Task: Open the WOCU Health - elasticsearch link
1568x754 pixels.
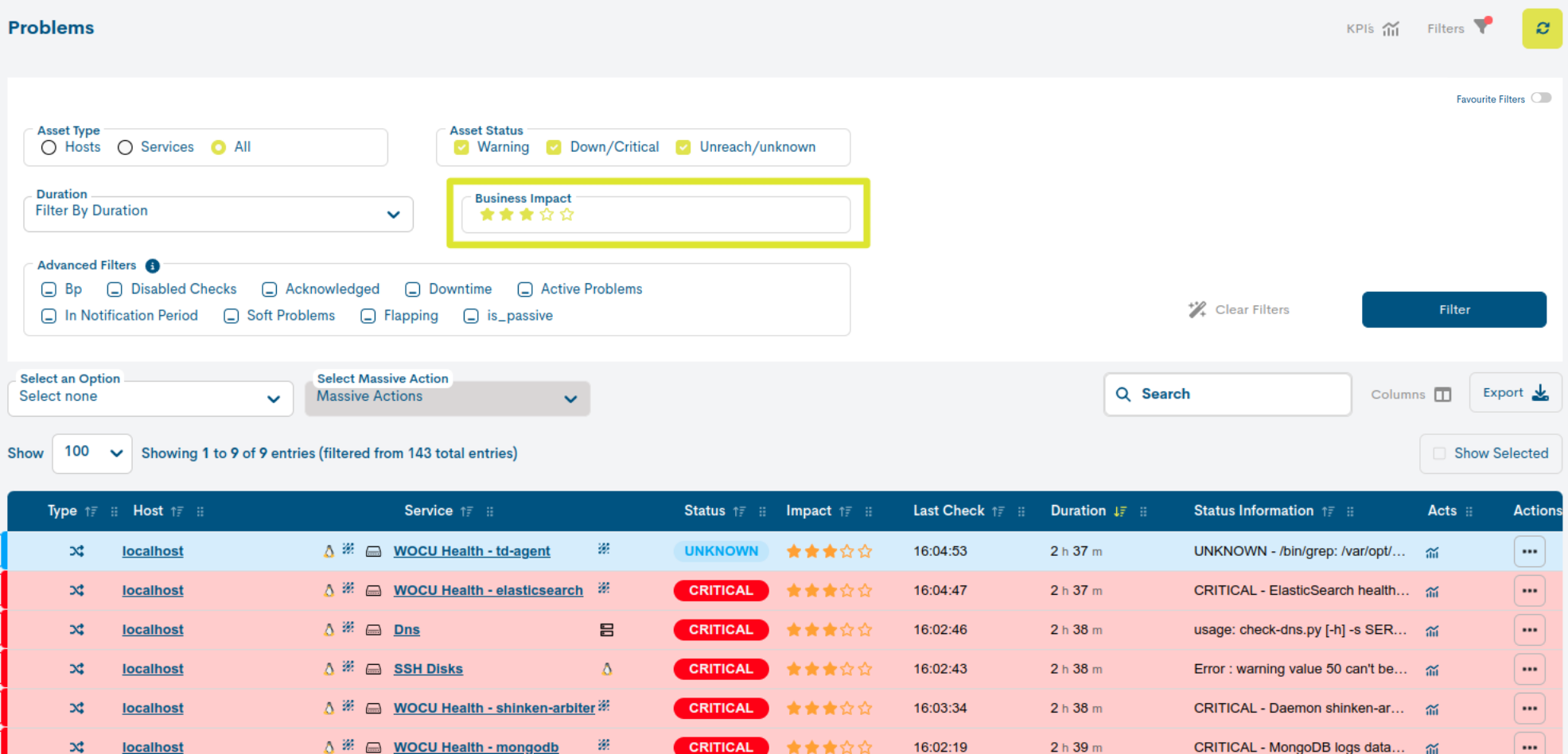Action: (x=488, y=590)
